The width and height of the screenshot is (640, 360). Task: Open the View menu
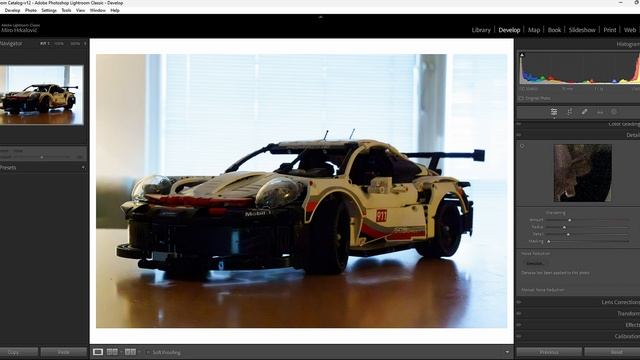pos(80,11)
